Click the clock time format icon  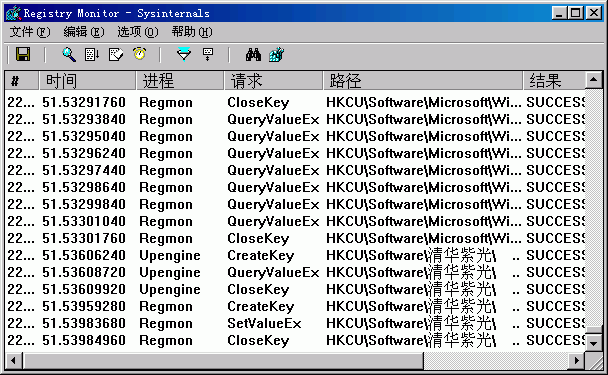click(x=140, y=54)
